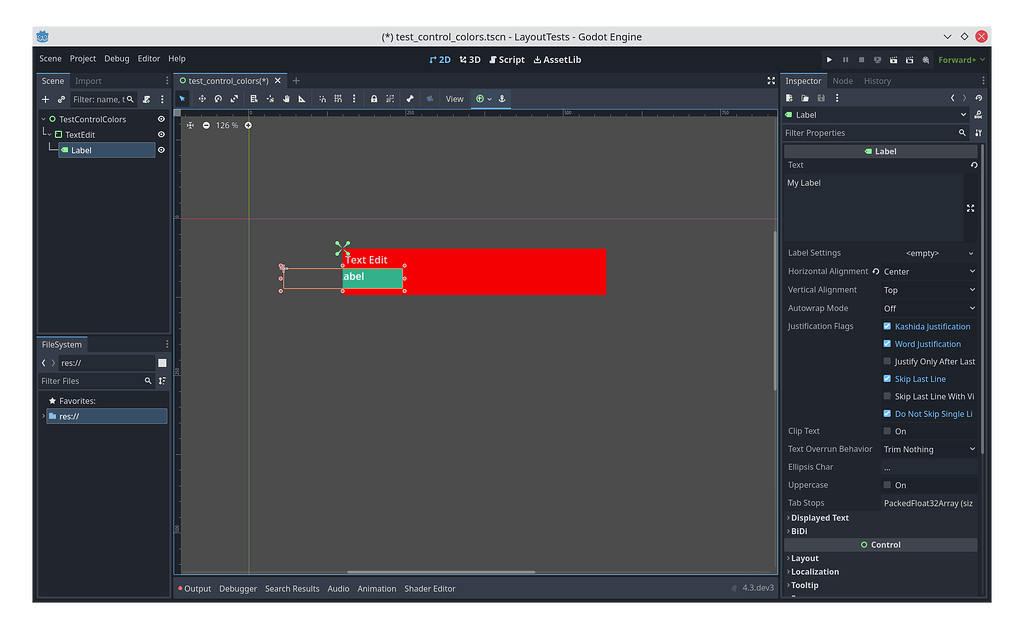
Task: Open the Debug menu
Action: click(x=116, y=59)
